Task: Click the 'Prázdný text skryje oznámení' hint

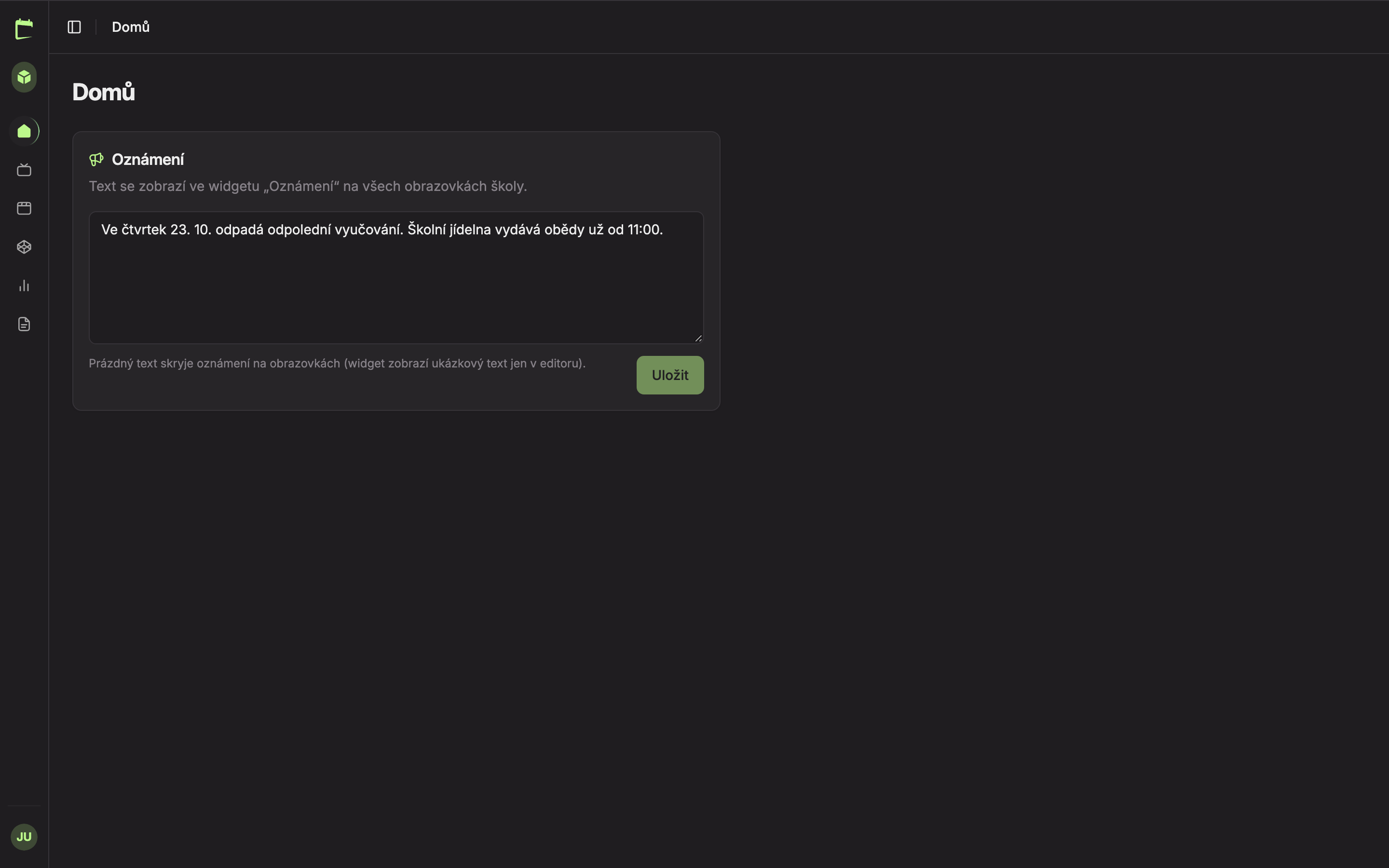Action: (x=337, y=364)
